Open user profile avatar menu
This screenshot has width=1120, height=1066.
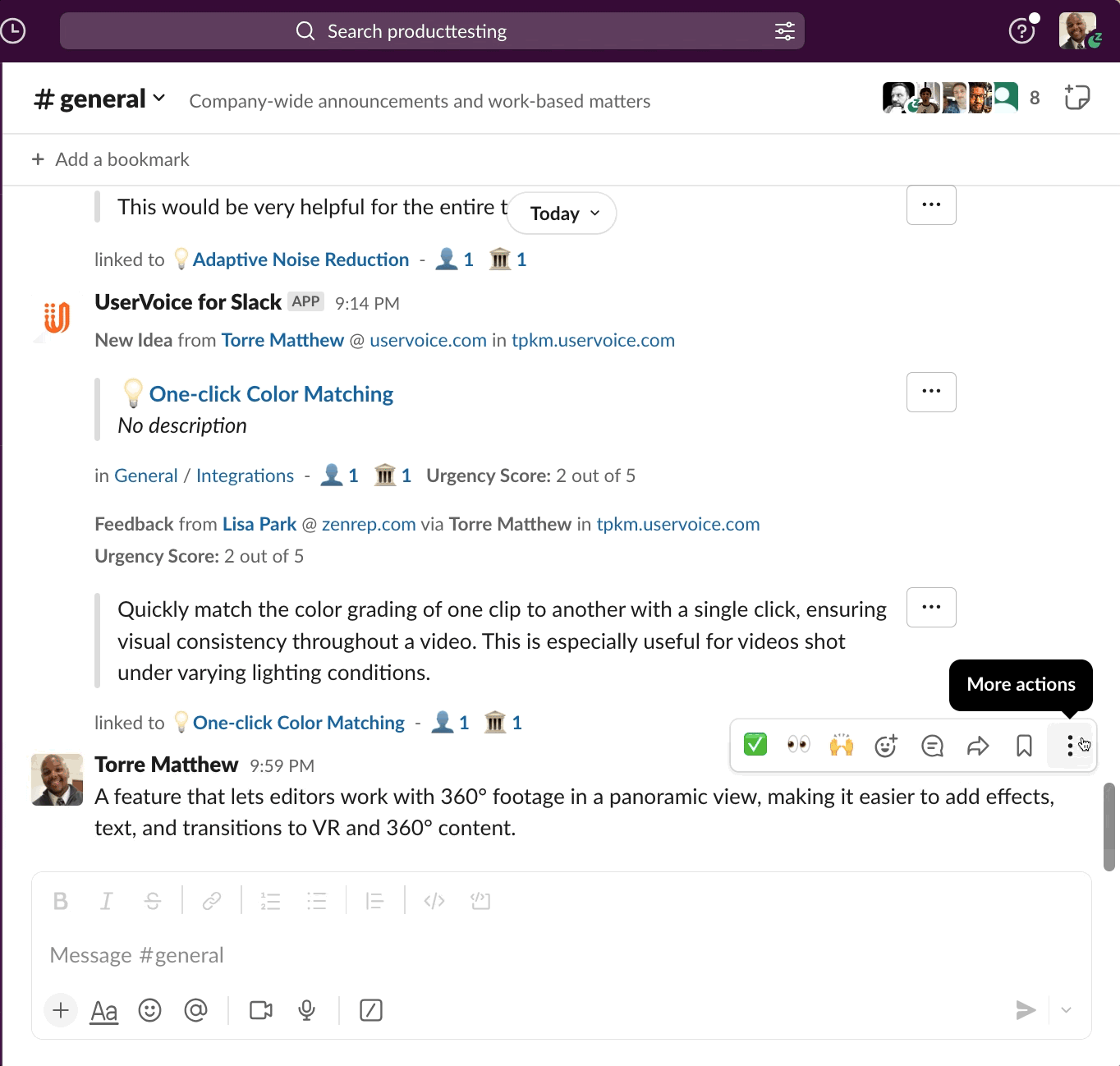tap(1077, 31)
